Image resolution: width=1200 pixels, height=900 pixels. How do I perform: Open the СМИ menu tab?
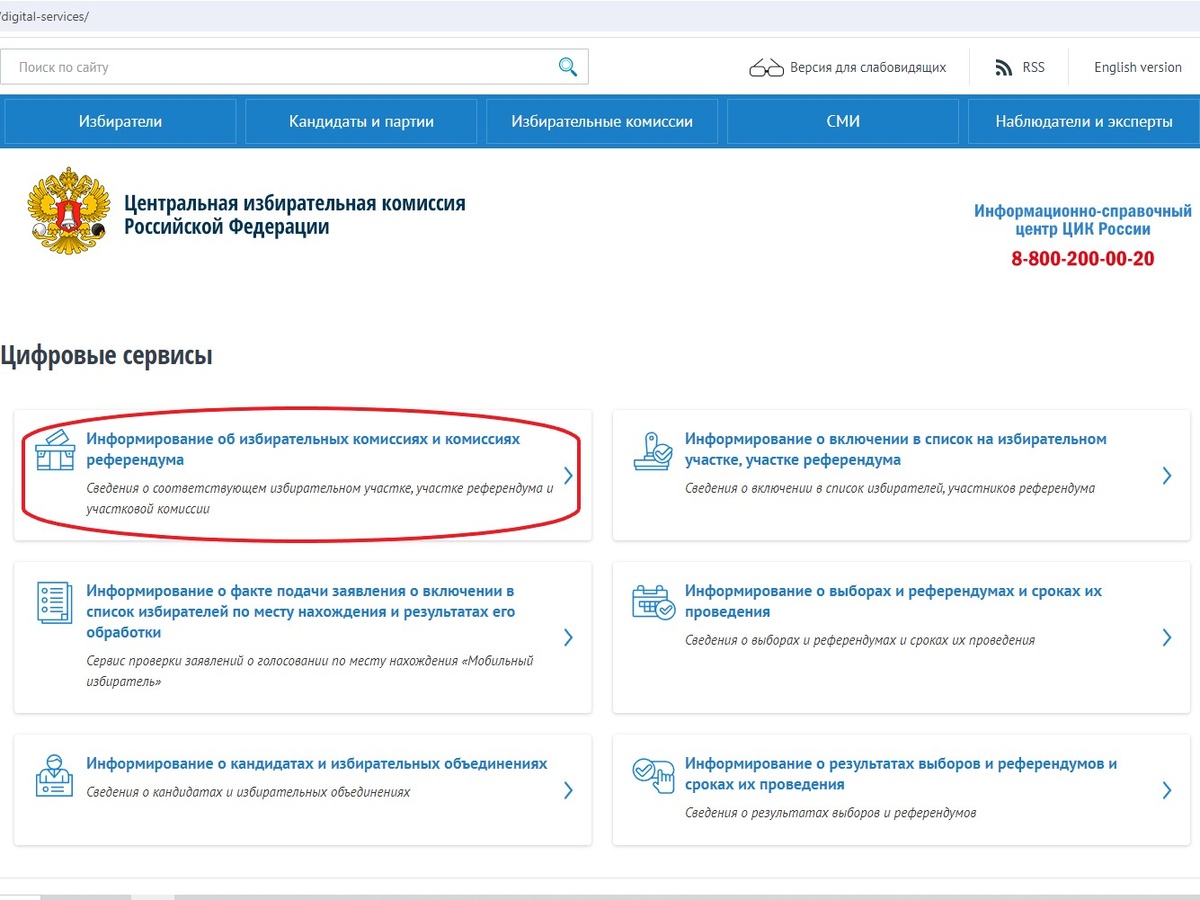843,121
